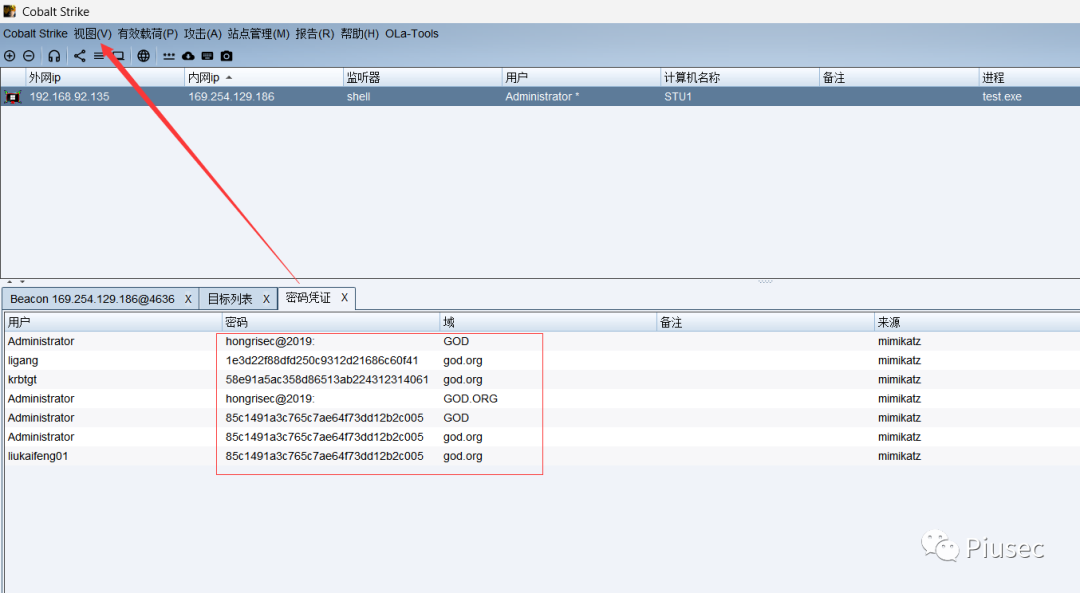
Task: Select the beacon session icon for 192.168.92.135
Action: coord(12,97)
